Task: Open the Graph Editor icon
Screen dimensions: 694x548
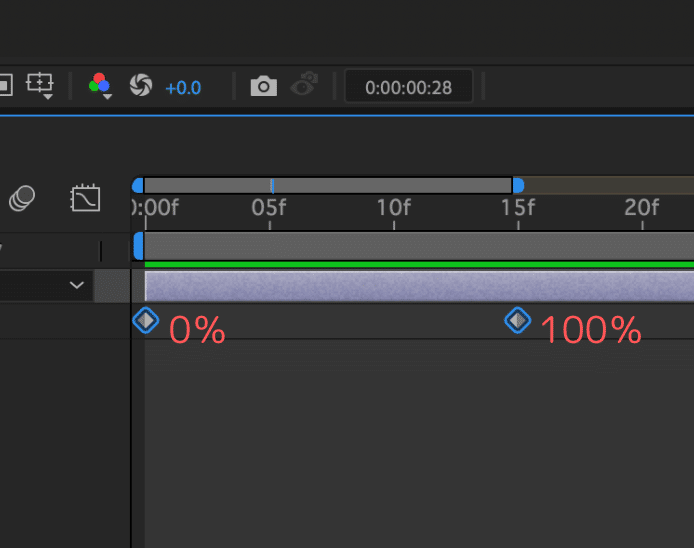Action: click(85, 198)
